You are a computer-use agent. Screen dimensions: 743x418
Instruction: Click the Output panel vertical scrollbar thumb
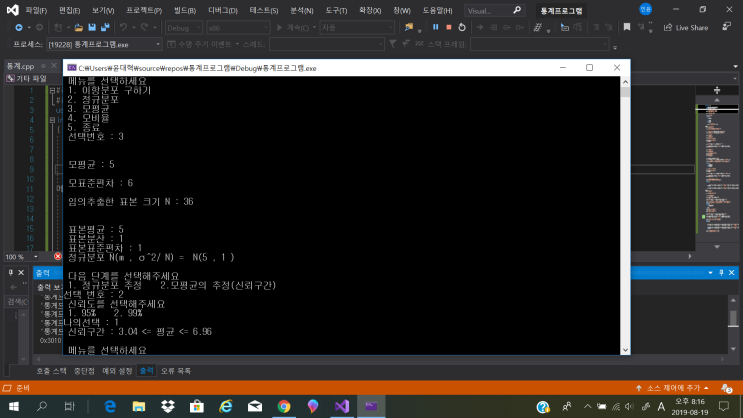pyautogui.click(x=733, y=318)
